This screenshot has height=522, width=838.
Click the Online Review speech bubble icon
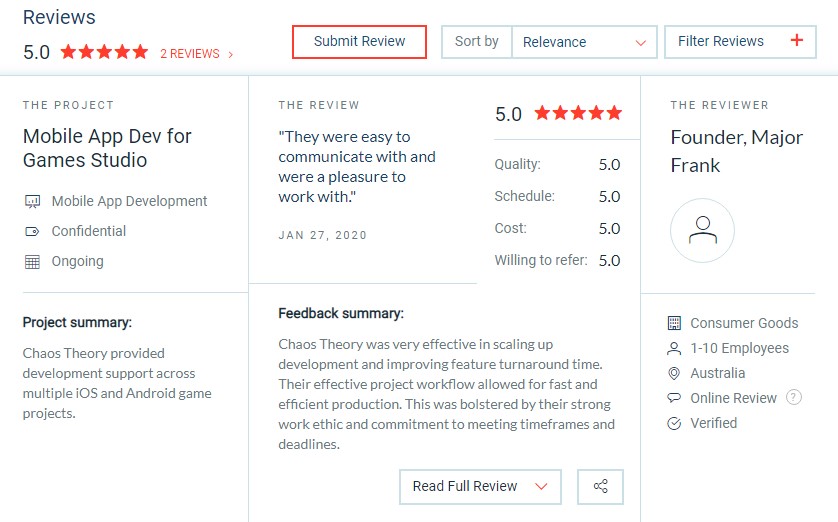[x=674, y=398]
